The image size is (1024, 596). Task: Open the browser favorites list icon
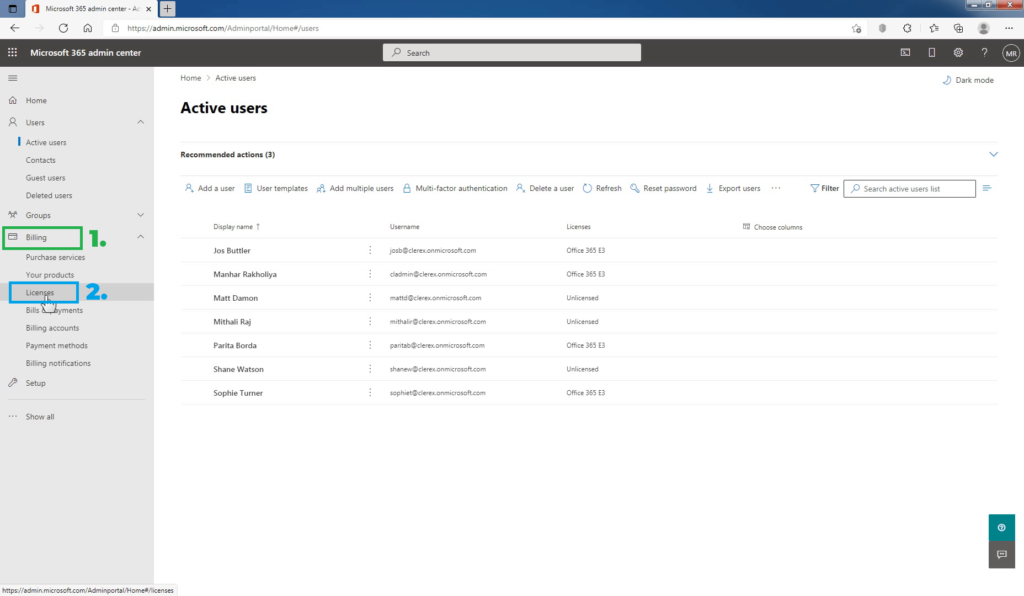[934, 28]
